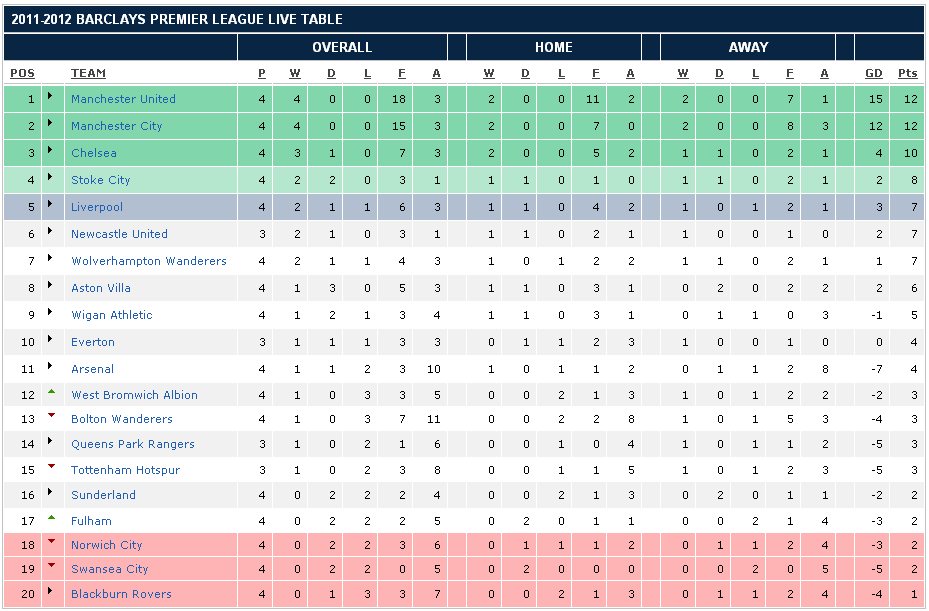Click the red down arrow beside Swansea City

(51, 566)
